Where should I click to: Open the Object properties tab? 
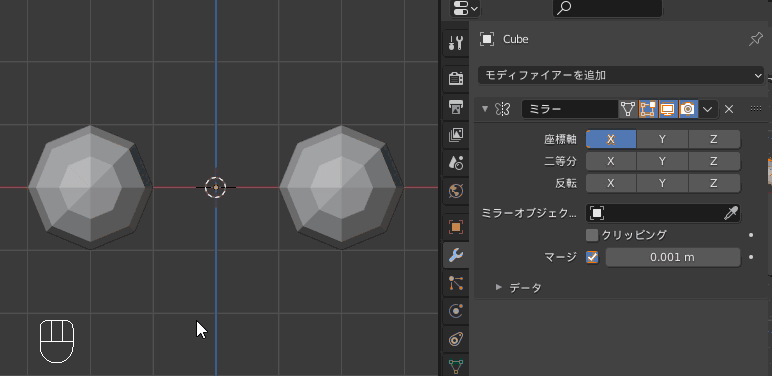(456, 227)
